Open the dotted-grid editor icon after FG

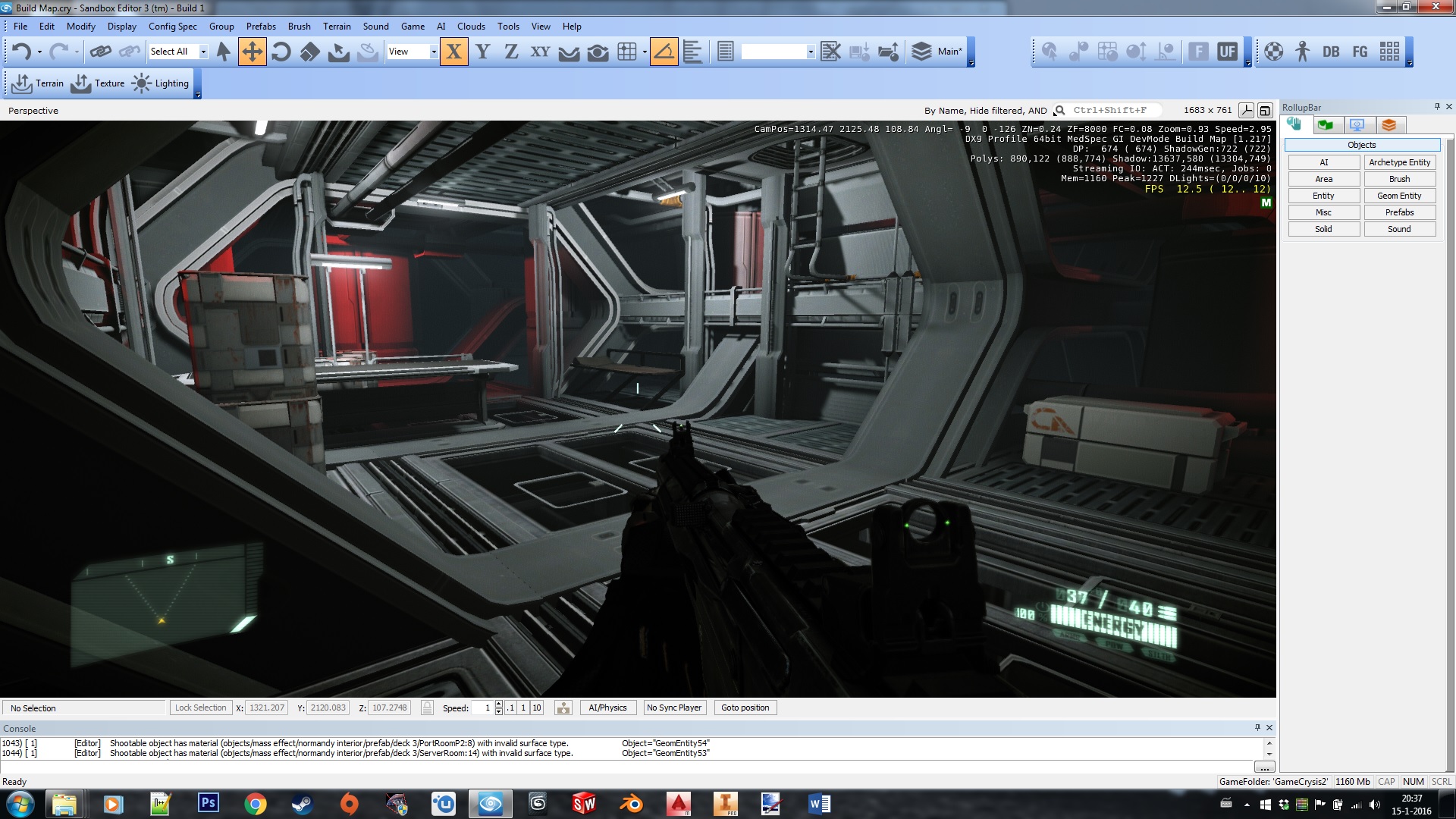1389,52
